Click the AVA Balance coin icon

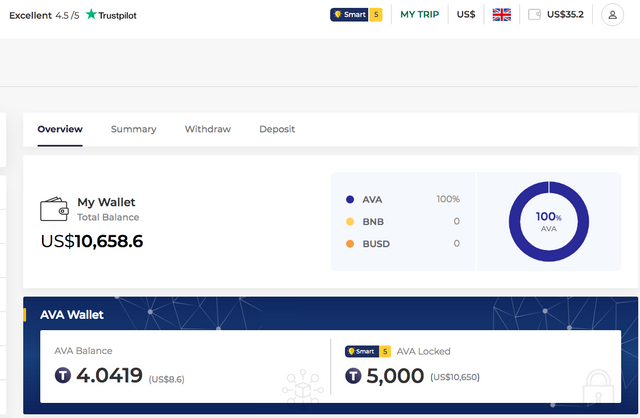(63, 376)
